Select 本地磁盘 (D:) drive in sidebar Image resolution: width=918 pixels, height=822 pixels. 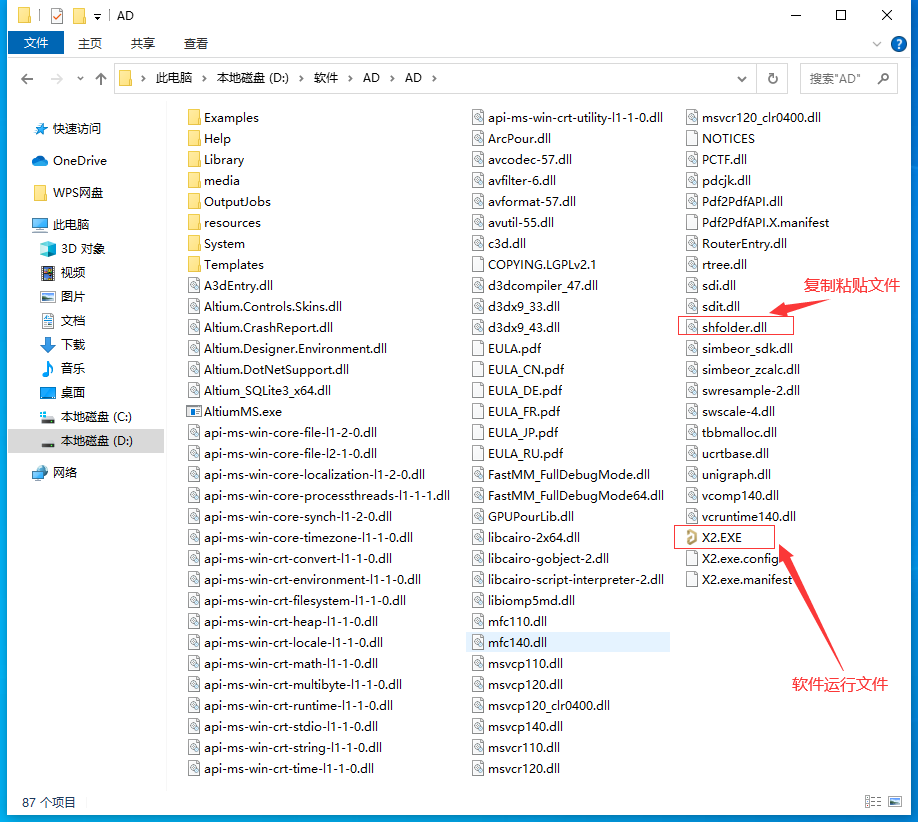[x=86, y=441]
